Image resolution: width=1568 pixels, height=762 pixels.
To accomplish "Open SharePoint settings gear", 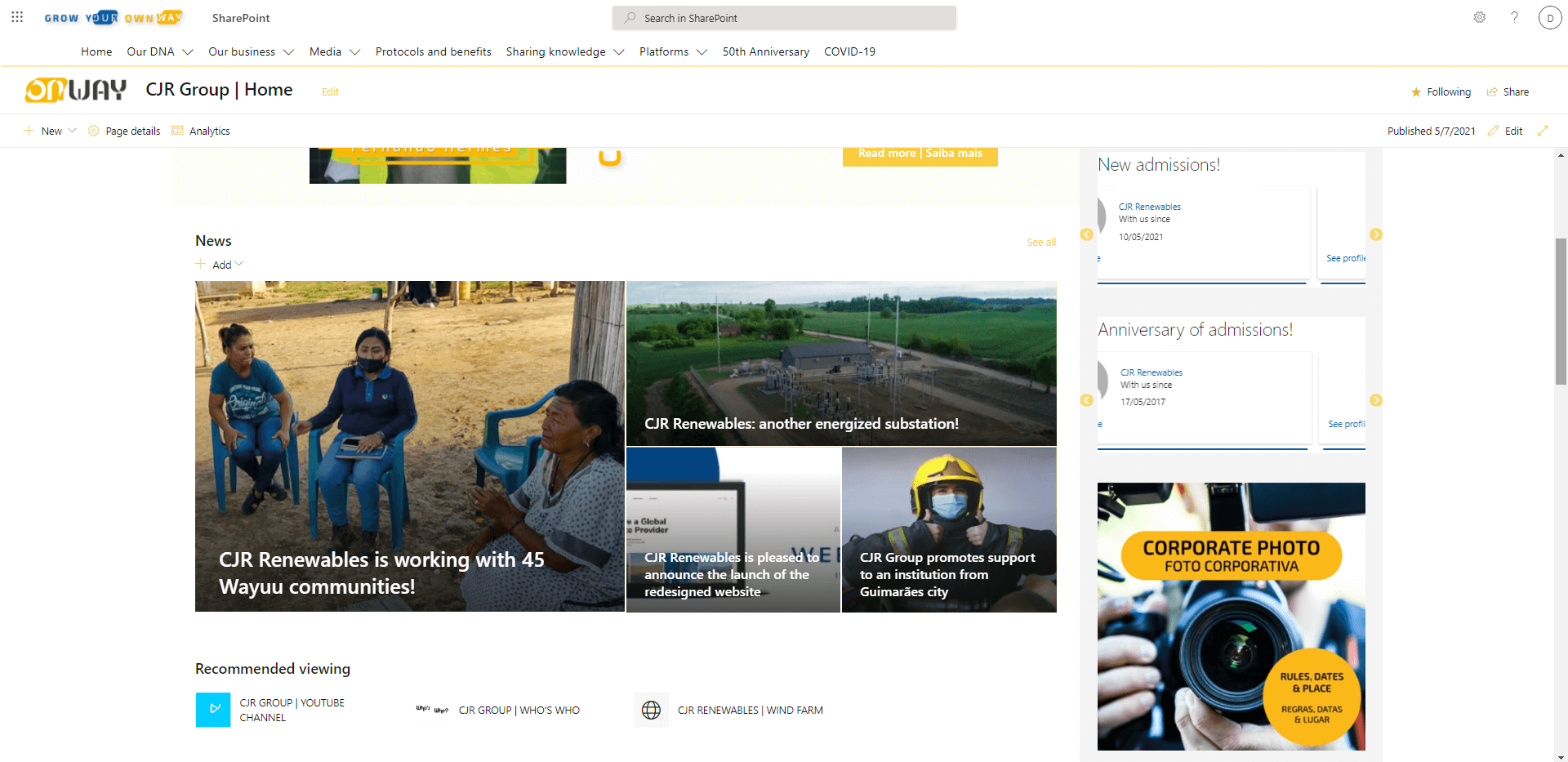I will (1479, 17).
